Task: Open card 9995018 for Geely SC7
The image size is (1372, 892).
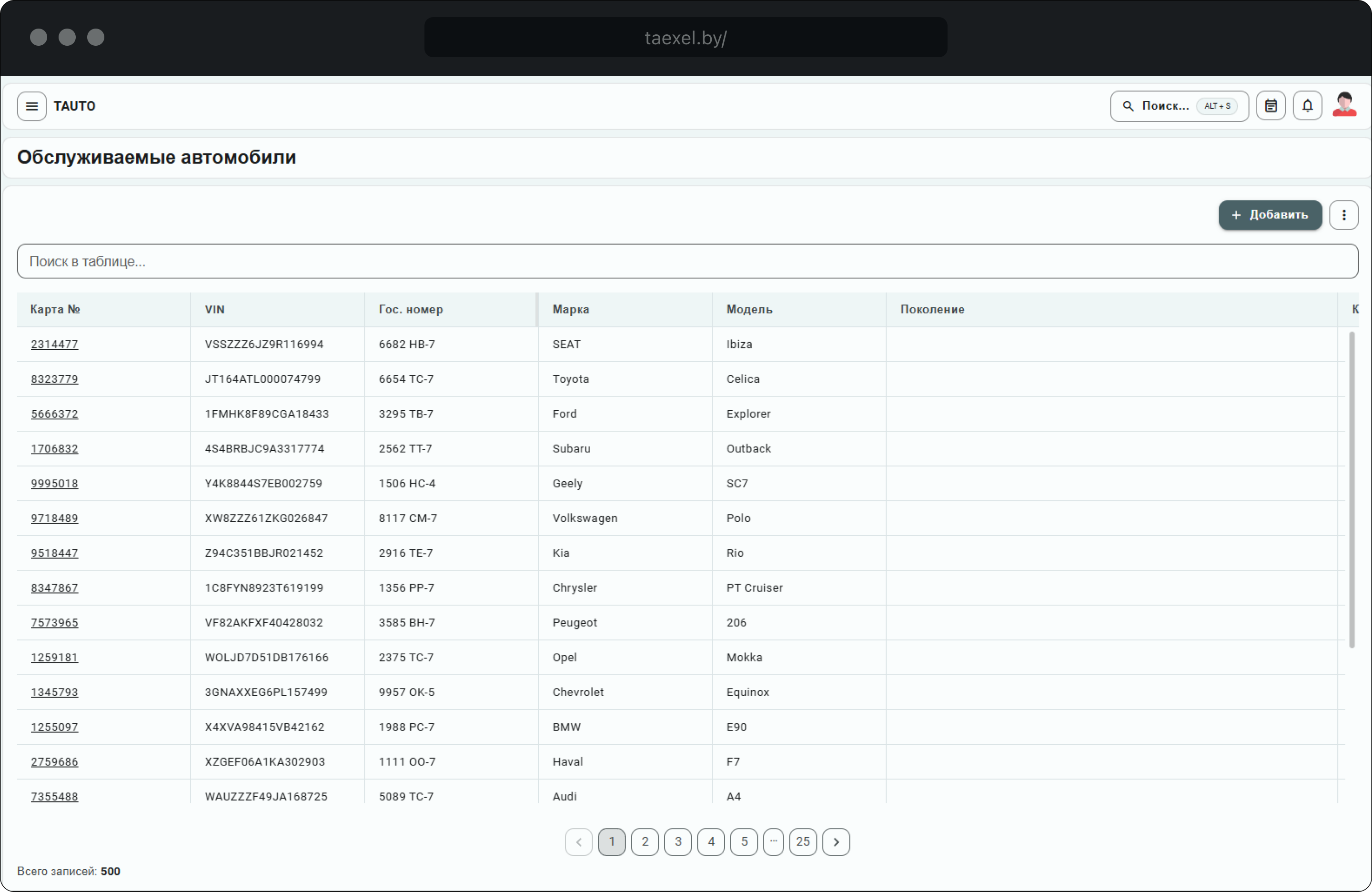Action: tap(54, 483)
